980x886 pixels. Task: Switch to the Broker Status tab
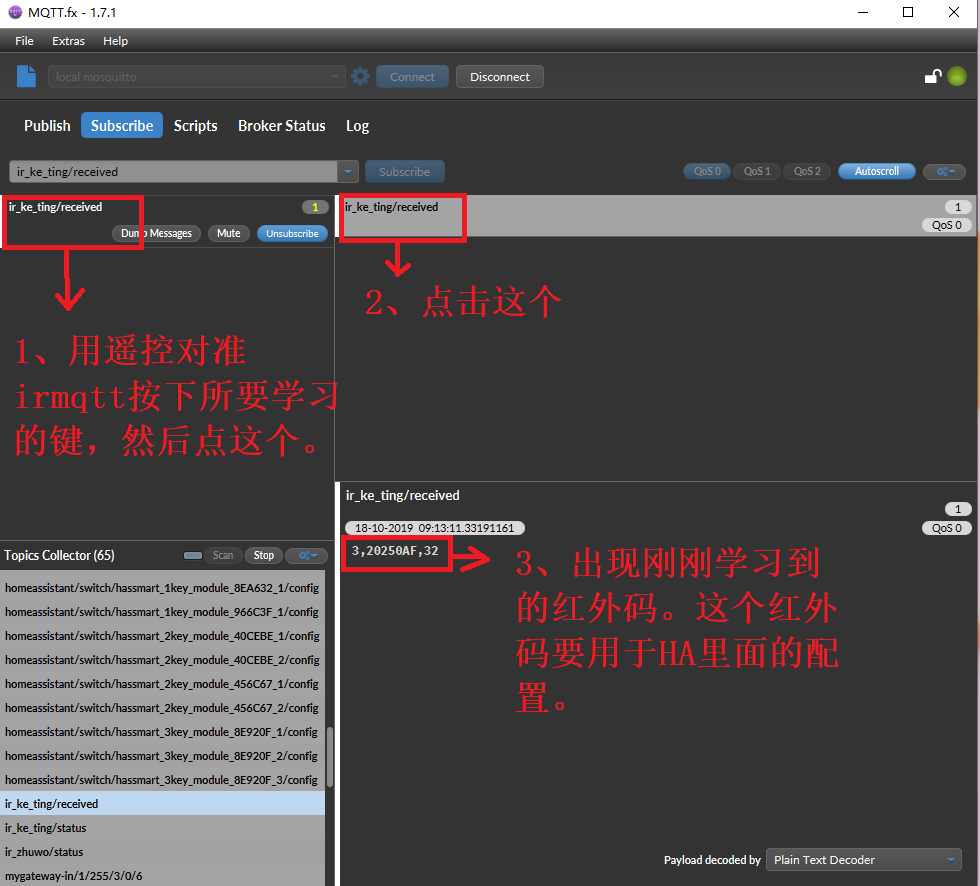[281, 126]
